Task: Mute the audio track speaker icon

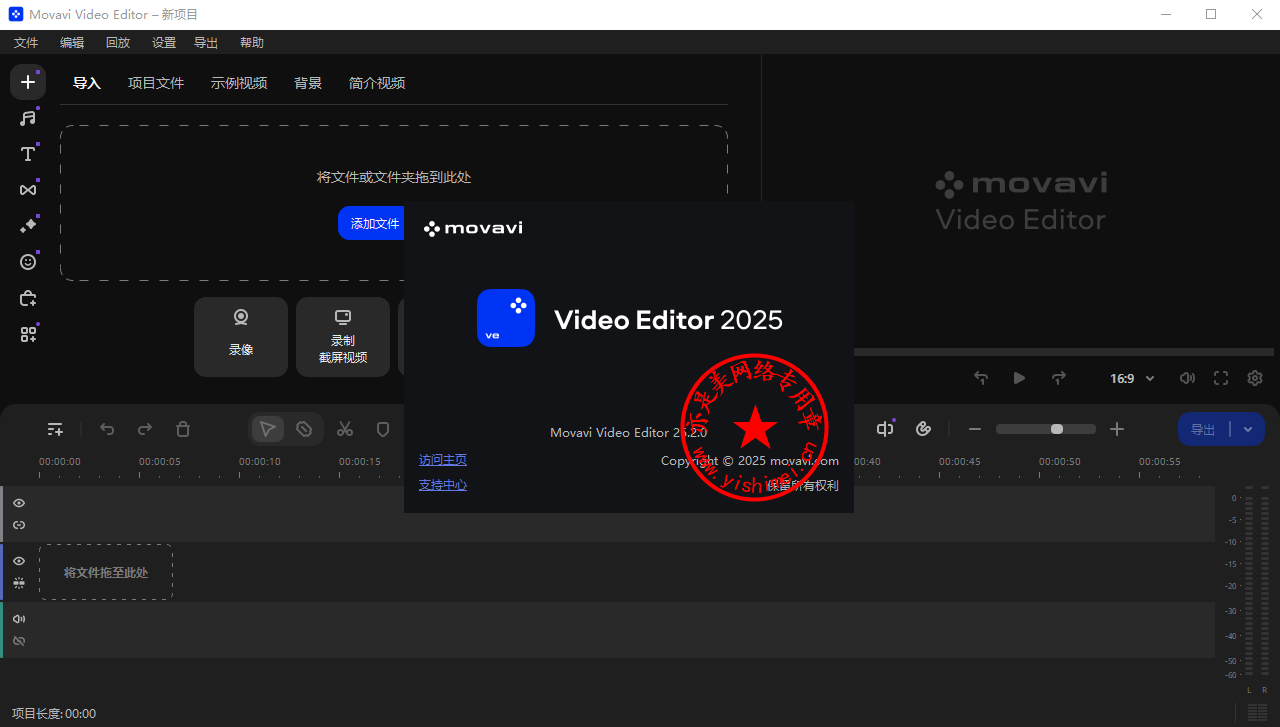Action: point(19,619)
